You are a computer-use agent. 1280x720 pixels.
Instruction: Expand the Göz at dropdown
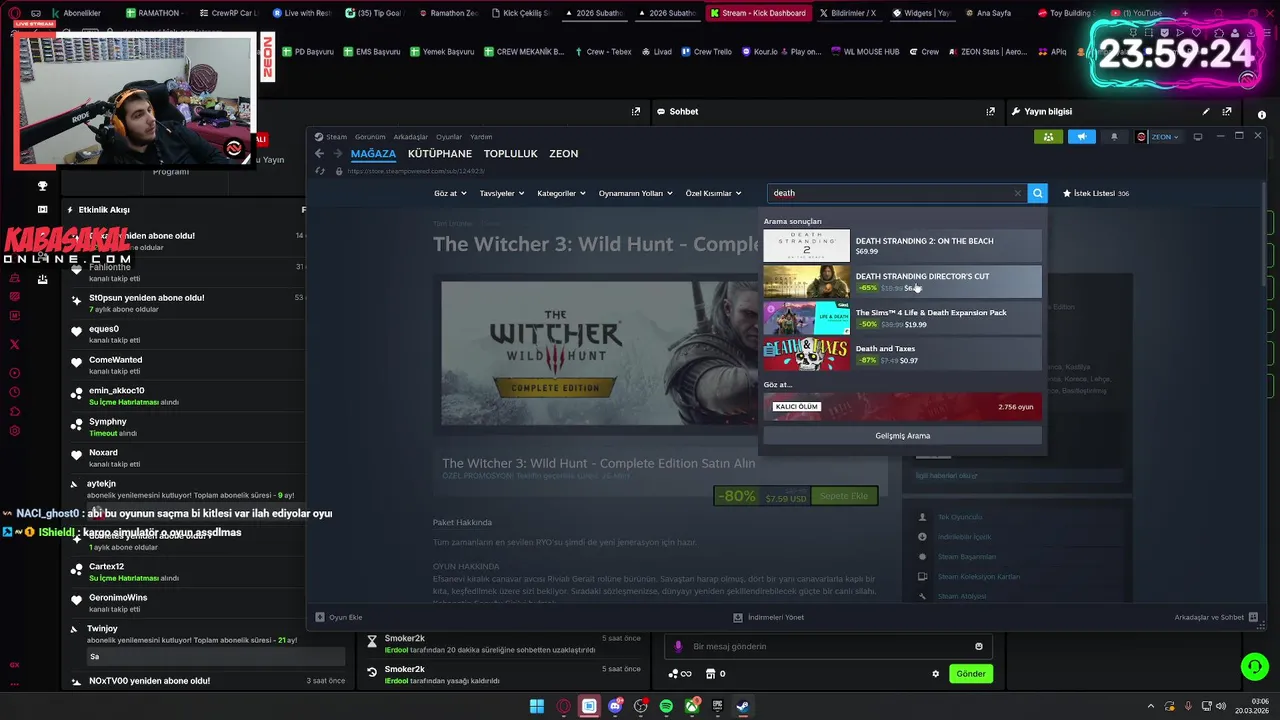click(x=450, y=193)
